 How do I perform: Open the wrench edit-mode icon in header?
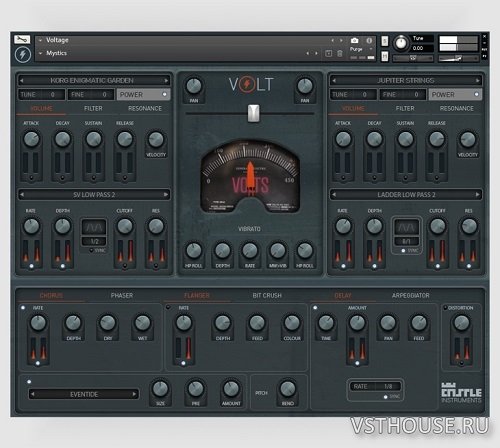(22, 40)
